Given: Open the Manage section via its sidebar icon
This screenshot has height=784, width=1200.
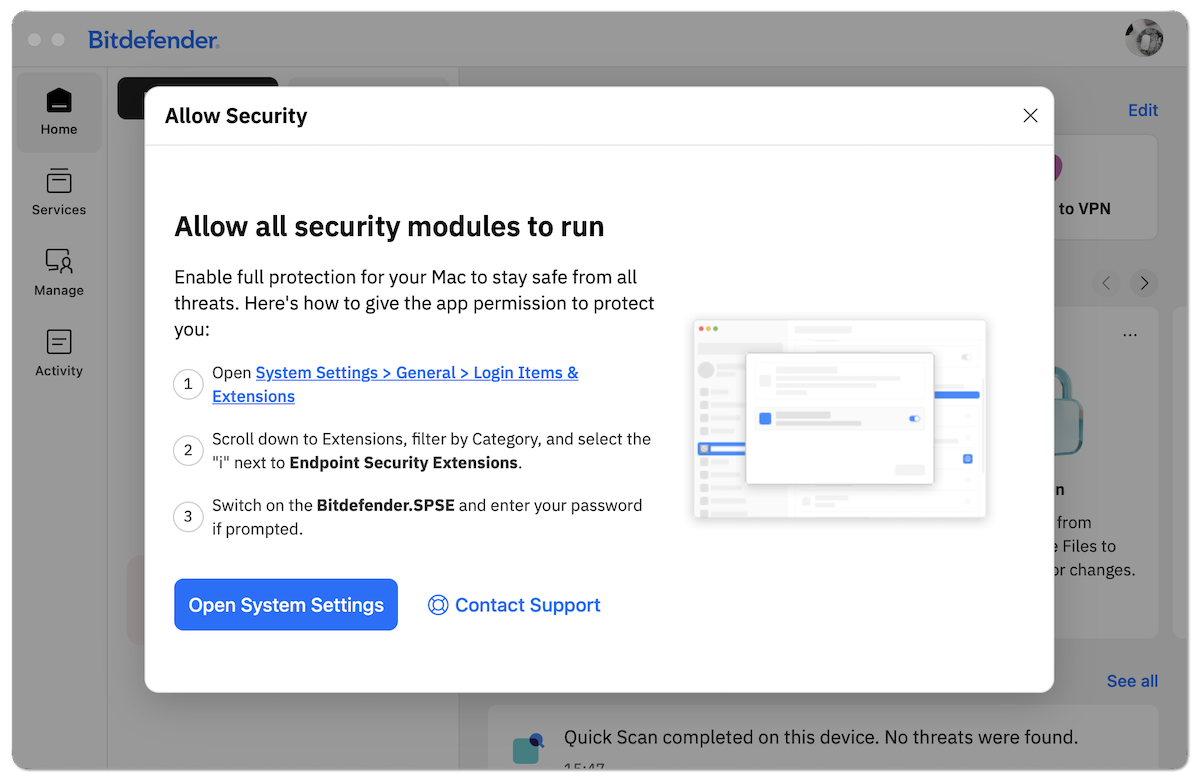Looking at the screenshot, I should [58, 272].
